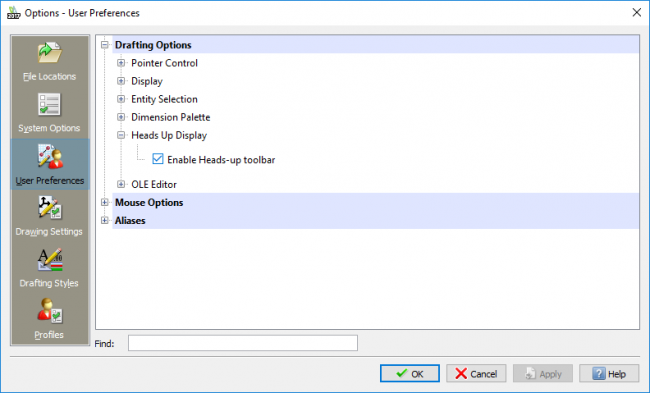Click the application icon in title bar
This screenshot has height=393, width=650.
13,13
